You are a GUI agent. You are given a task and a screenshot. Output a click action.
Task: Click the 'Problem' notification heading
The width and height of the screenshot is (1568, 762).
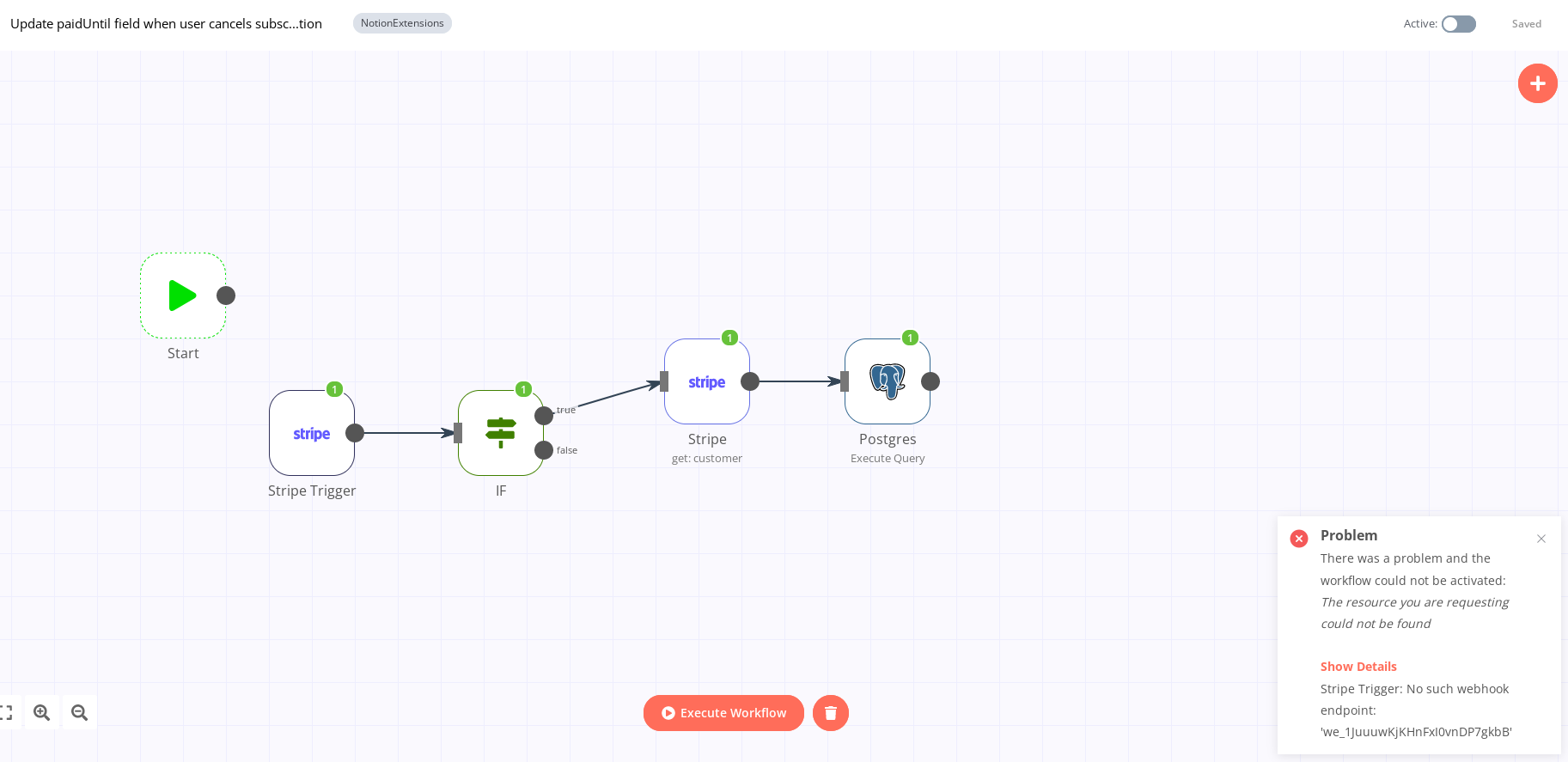pyautogui.click(x=1349, y=535)
